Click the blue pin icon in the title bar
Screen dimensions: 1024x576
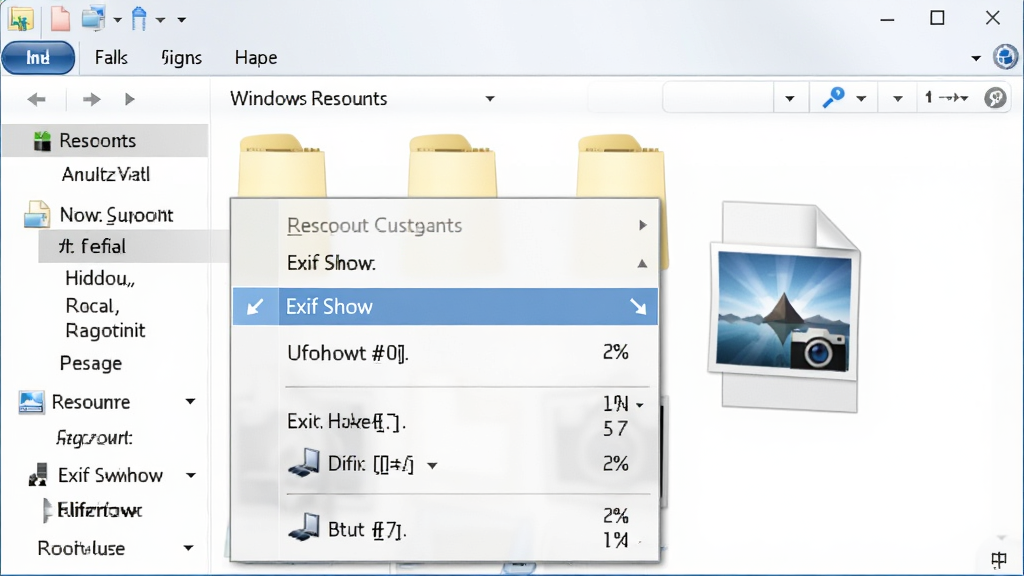[x=139, y=19]
